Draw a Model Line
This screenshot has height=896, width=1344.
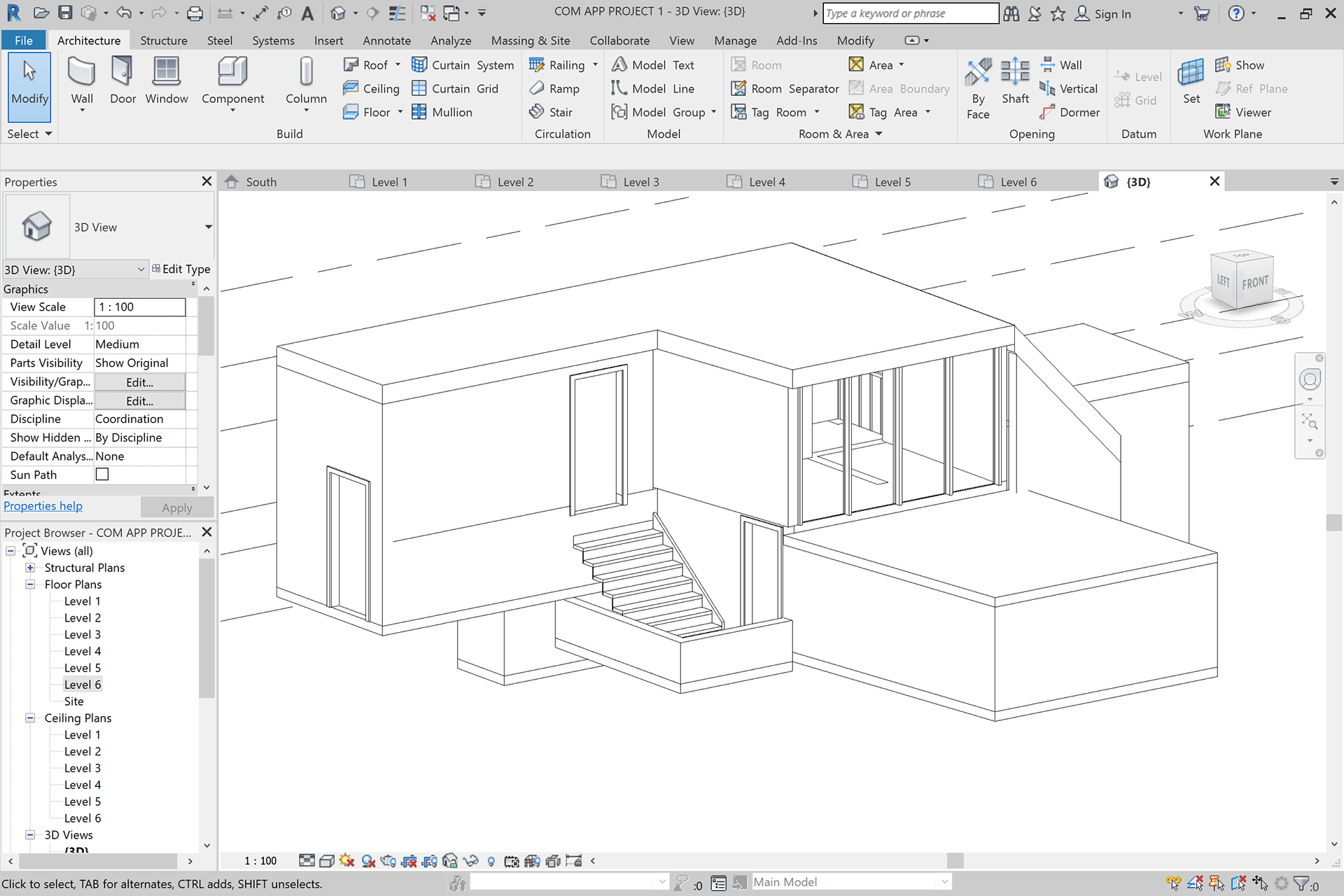tap(653, 89)
